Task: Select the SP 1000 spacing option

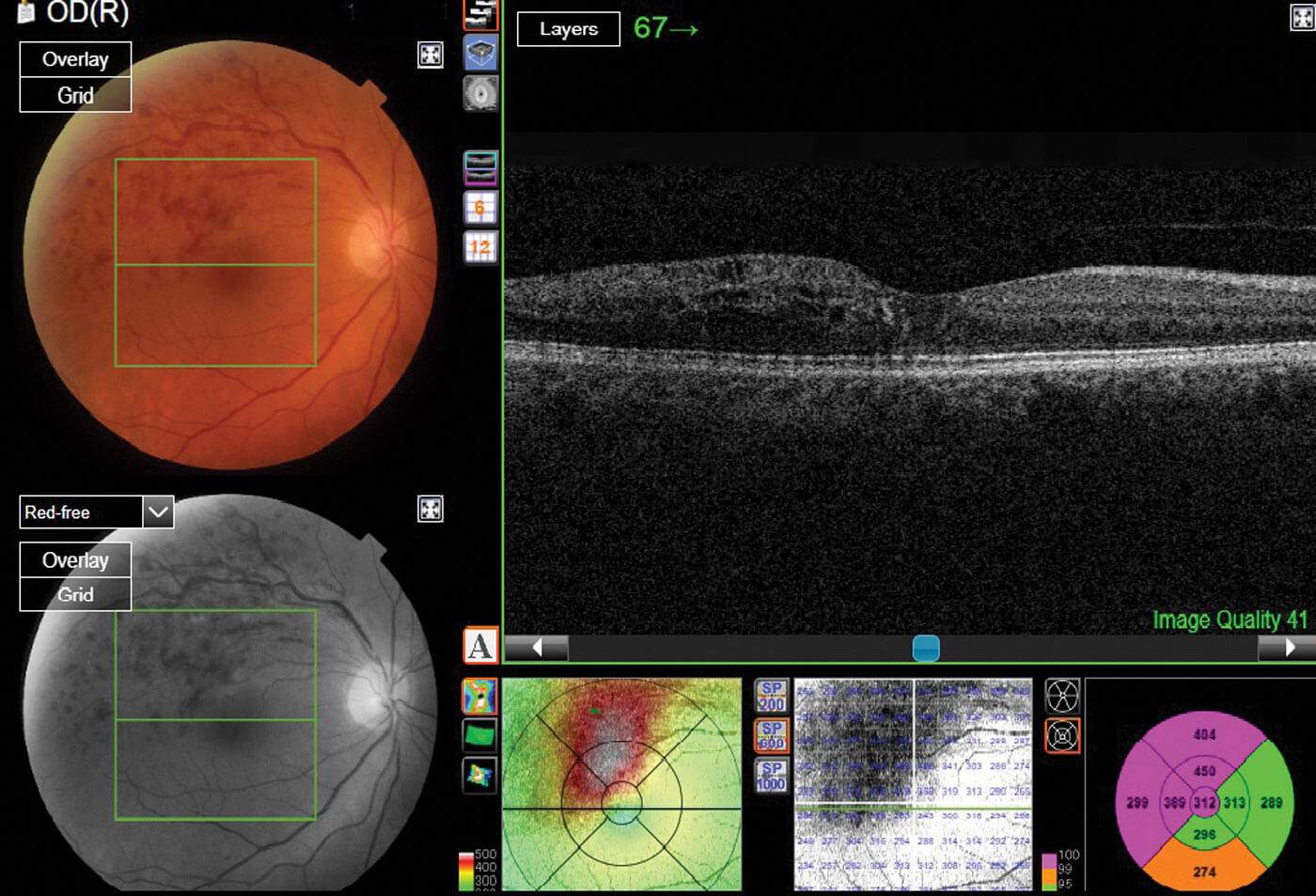Action: [771, 777]
